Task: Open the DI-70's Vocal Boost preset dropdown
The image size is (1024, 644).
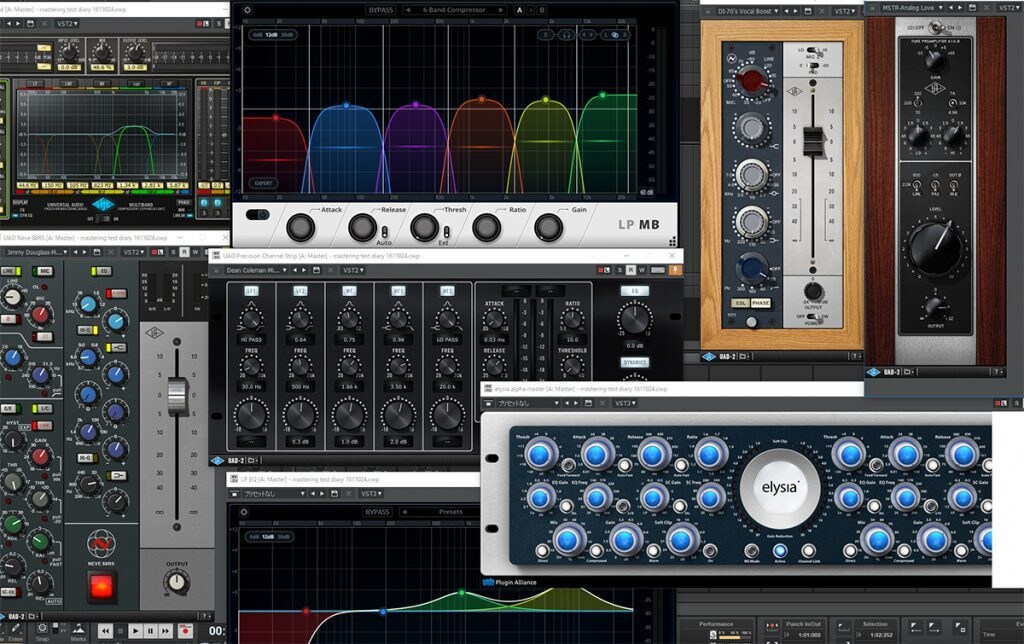Action: tap(747, 11)
